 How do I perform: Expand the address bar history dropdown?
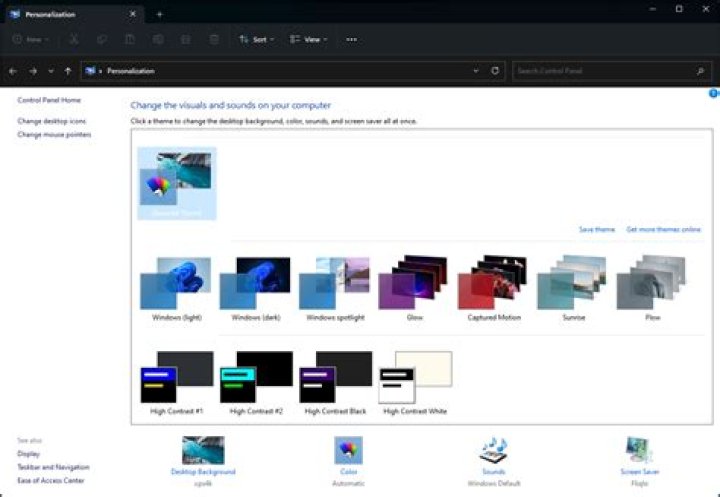476,71
